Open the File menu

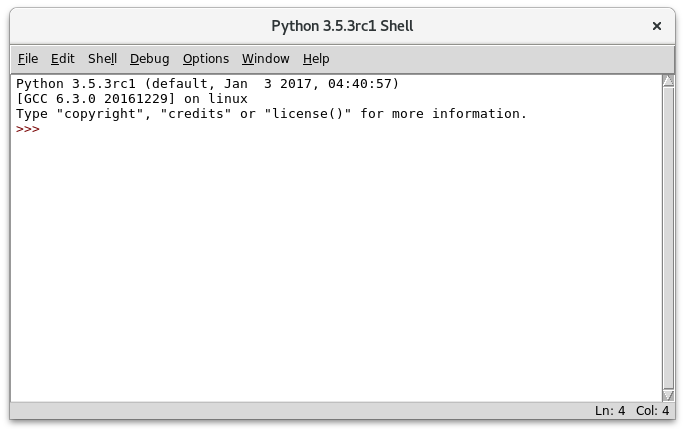27,59
